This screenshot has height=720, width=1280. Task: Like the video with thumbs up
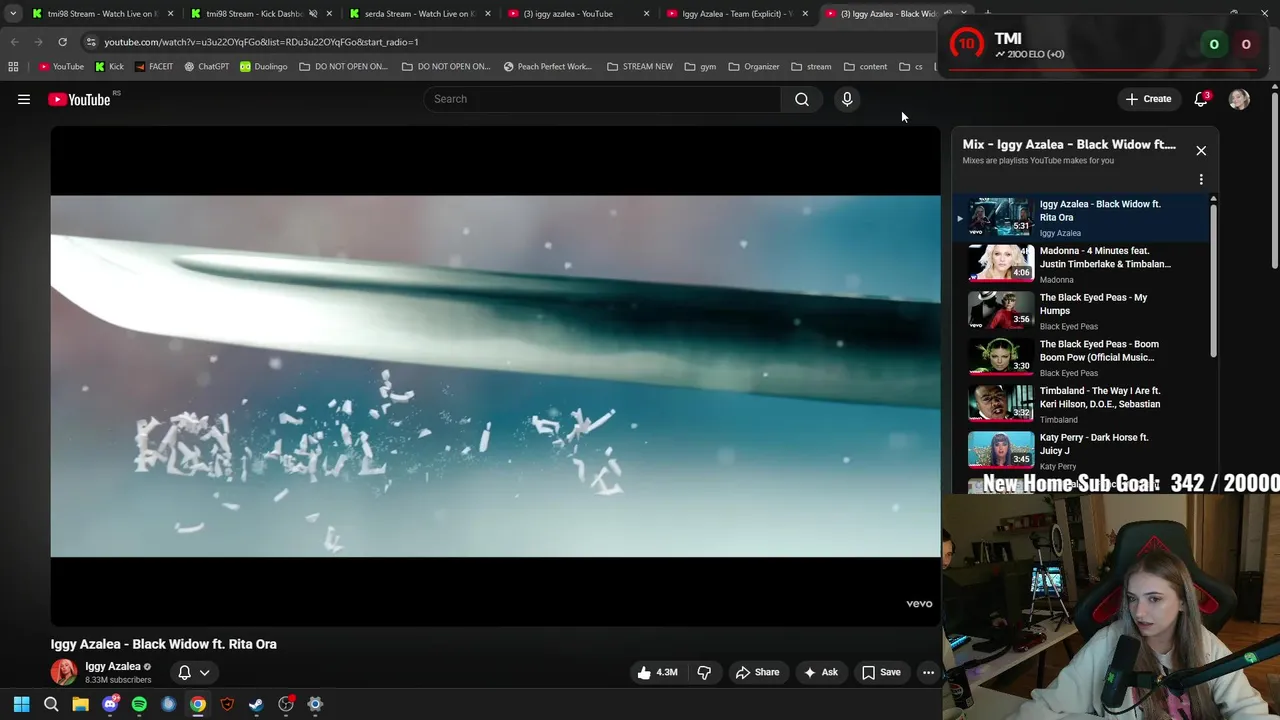[x=657, y=672]
